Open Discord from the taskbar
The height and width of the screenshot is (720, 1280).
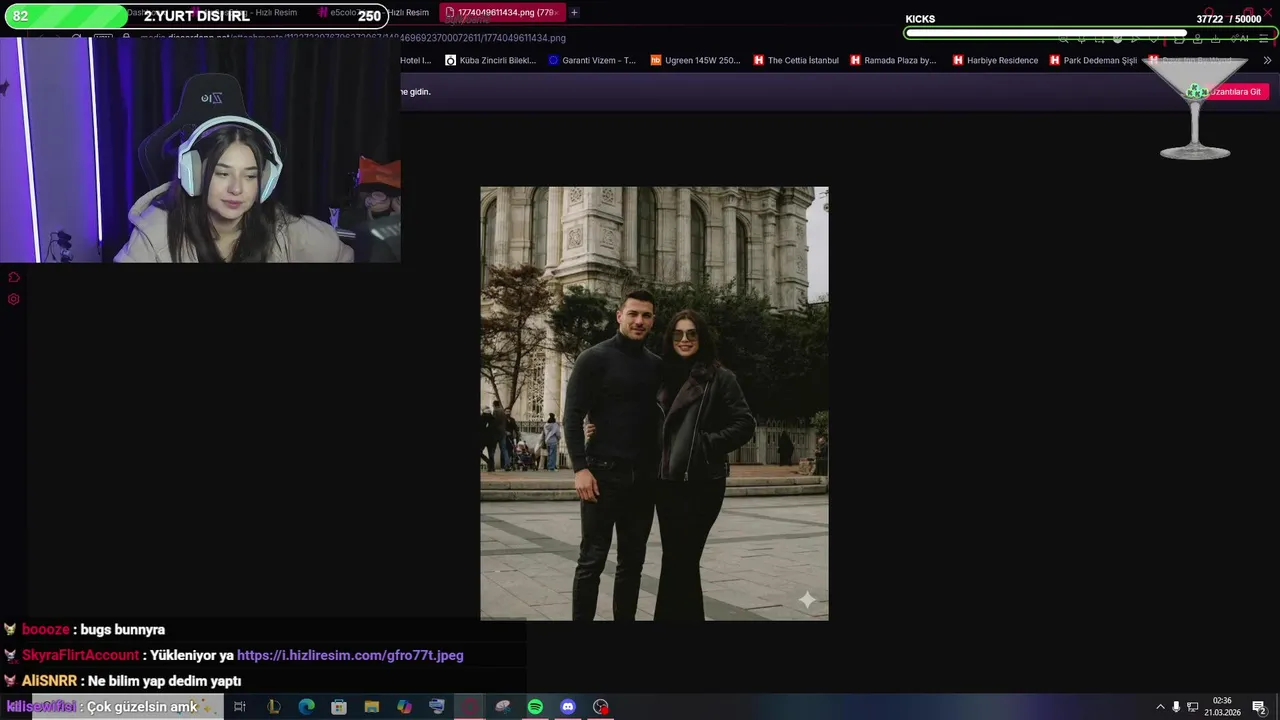point(568,707)
